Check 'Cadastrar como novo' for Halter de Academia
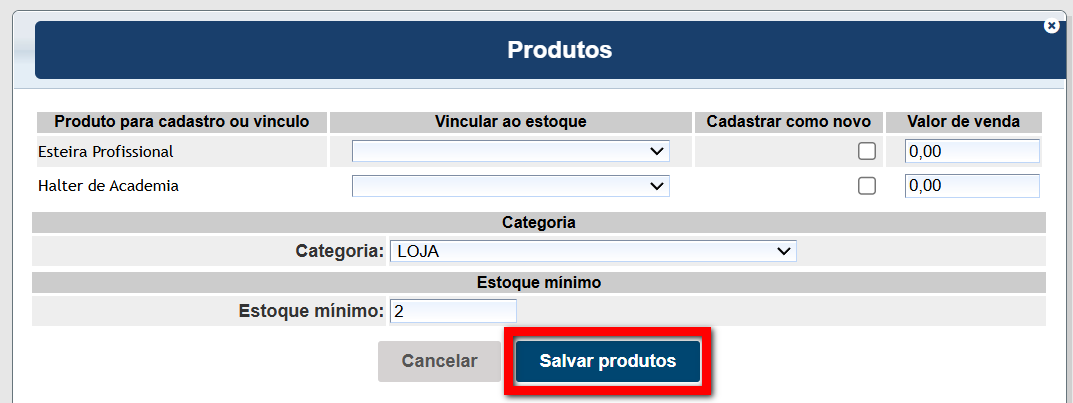1073x403 pixels. (867, 186)
